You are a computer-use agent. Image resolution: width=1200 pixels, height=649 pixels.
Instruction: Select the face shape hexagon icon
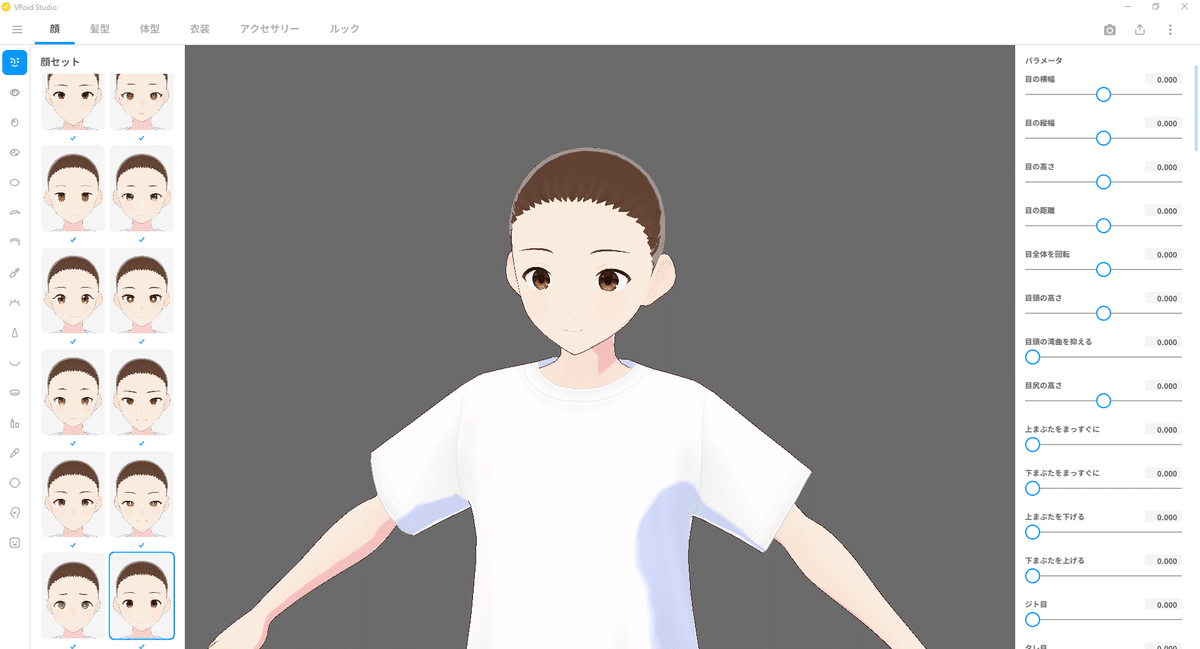point(15,482)
